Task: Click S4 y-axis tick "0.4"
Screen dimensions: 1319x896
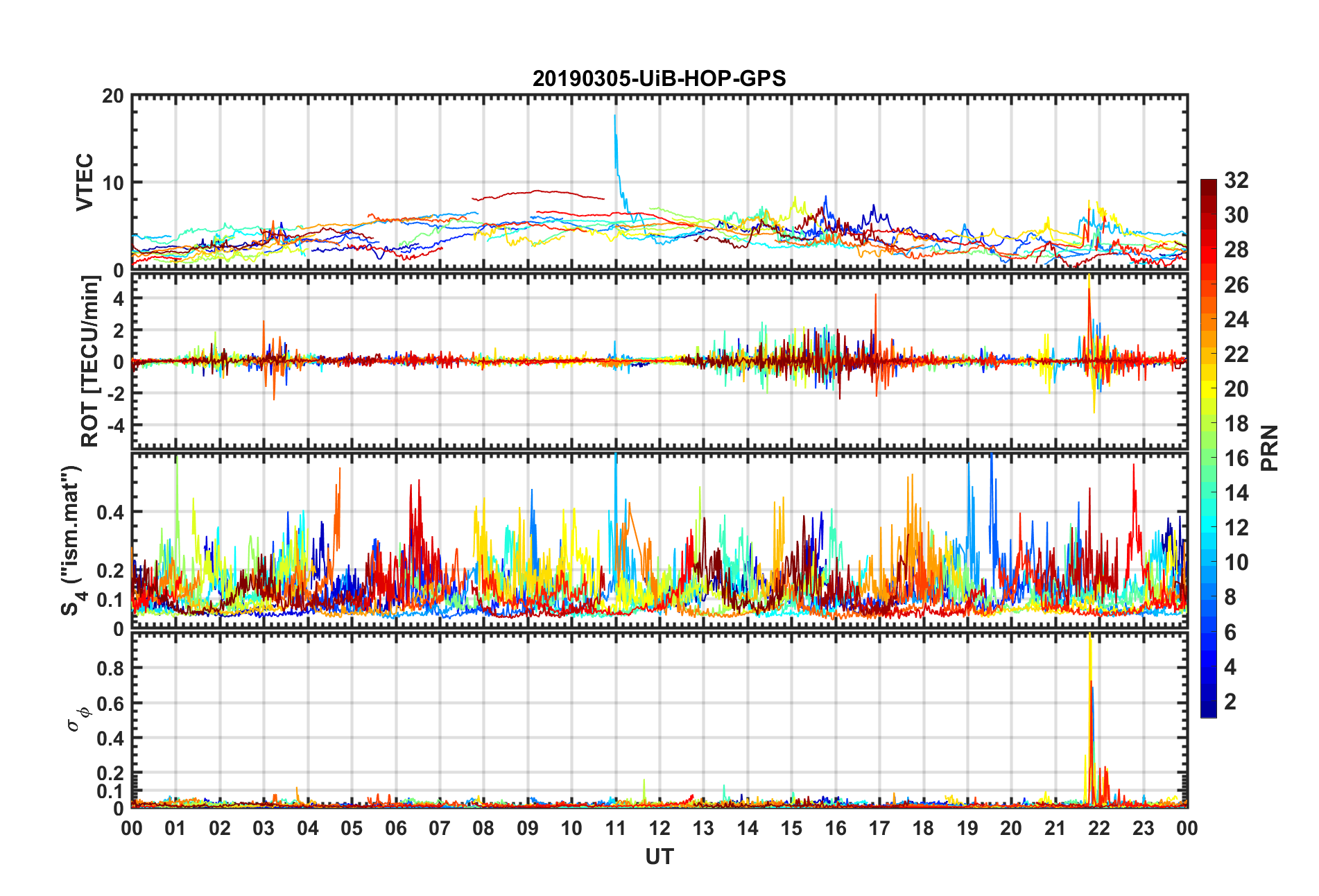Action: (x=111, y=512)
